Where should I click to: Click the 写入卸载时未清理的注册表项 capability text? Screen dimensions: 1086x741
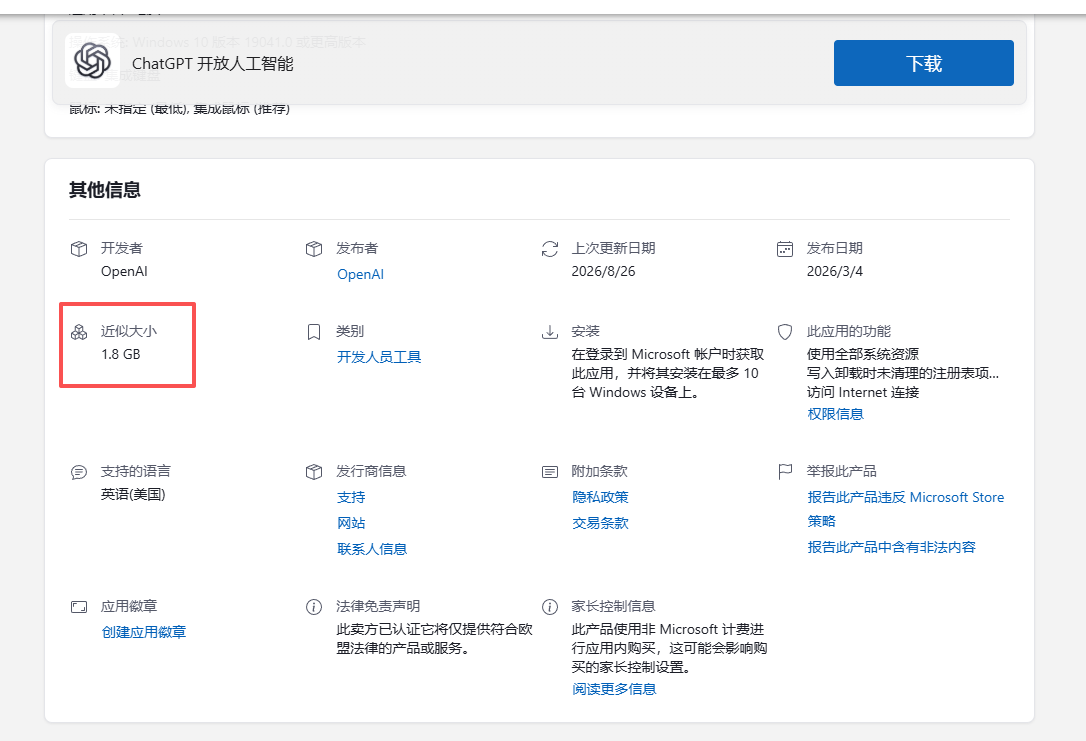903,373
